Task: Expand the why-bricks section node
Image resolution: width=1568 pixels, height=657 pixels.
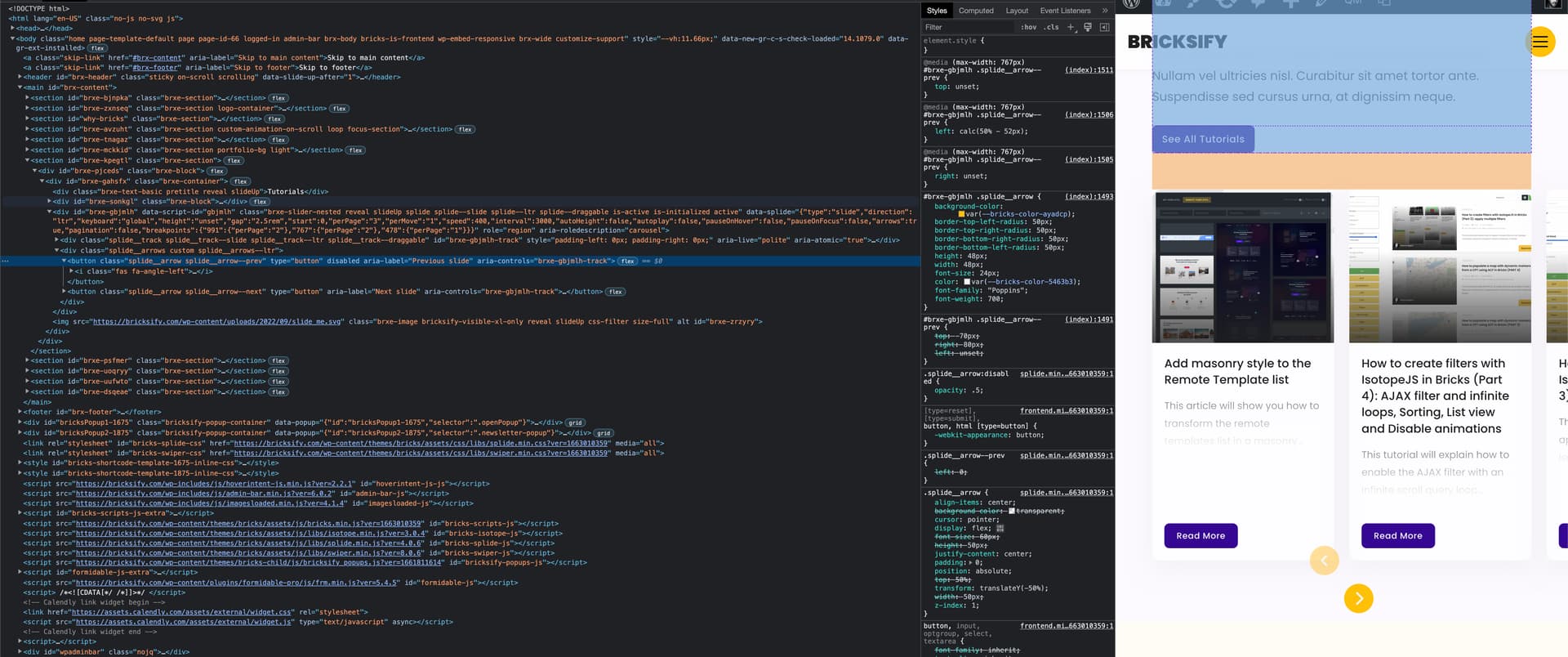Action: pos(28,119)
